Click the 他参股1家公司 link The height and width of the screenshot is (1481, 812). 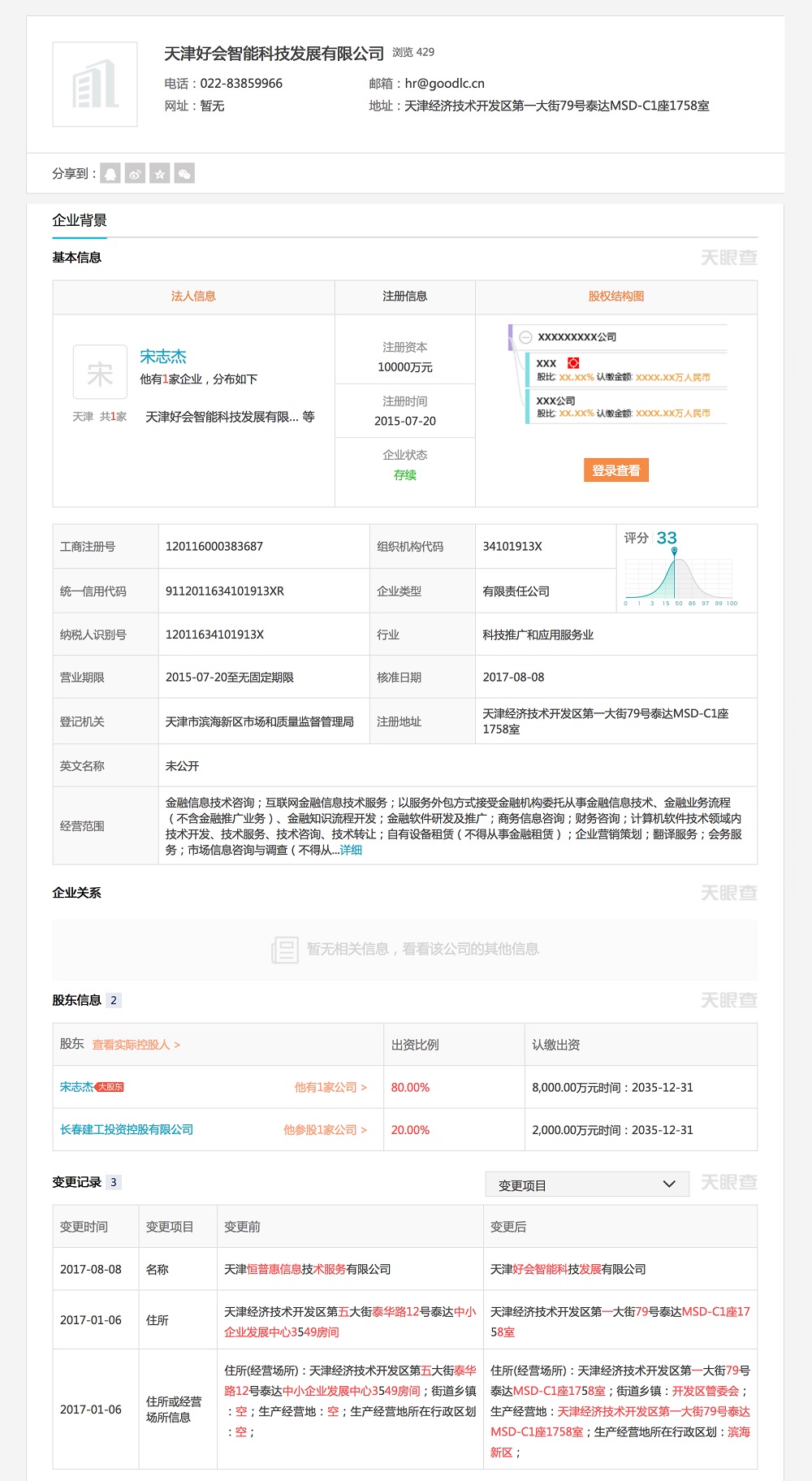click(325, 1129)
